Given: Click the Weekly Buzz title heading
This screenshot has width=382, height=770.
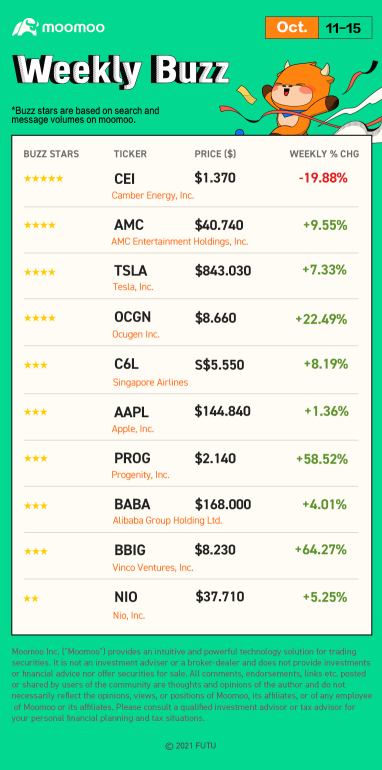Looking at the screenshot, I should pyautogui.click(x=120, y=71).
